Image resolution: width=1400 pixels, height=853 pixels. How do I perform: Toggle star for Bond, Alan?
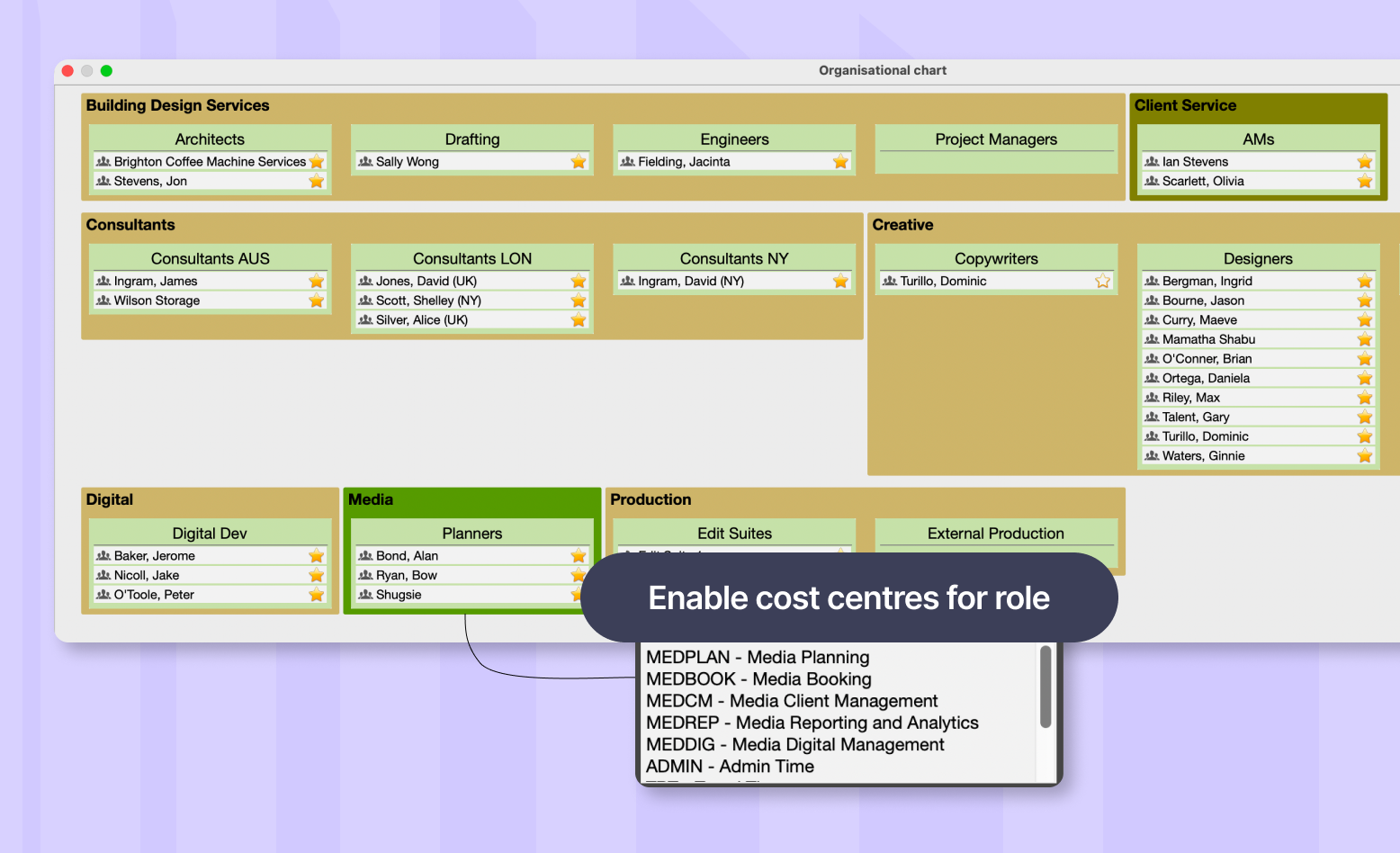click(x=579, y=556)
